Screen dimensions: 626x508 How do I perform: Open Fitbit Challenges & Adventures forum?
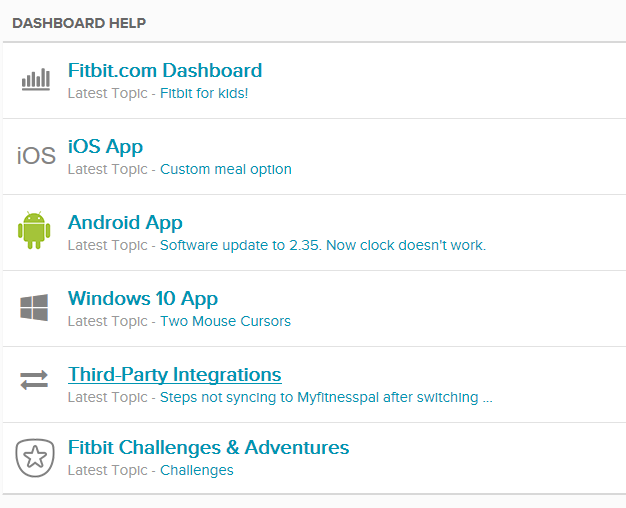(209, 448)
